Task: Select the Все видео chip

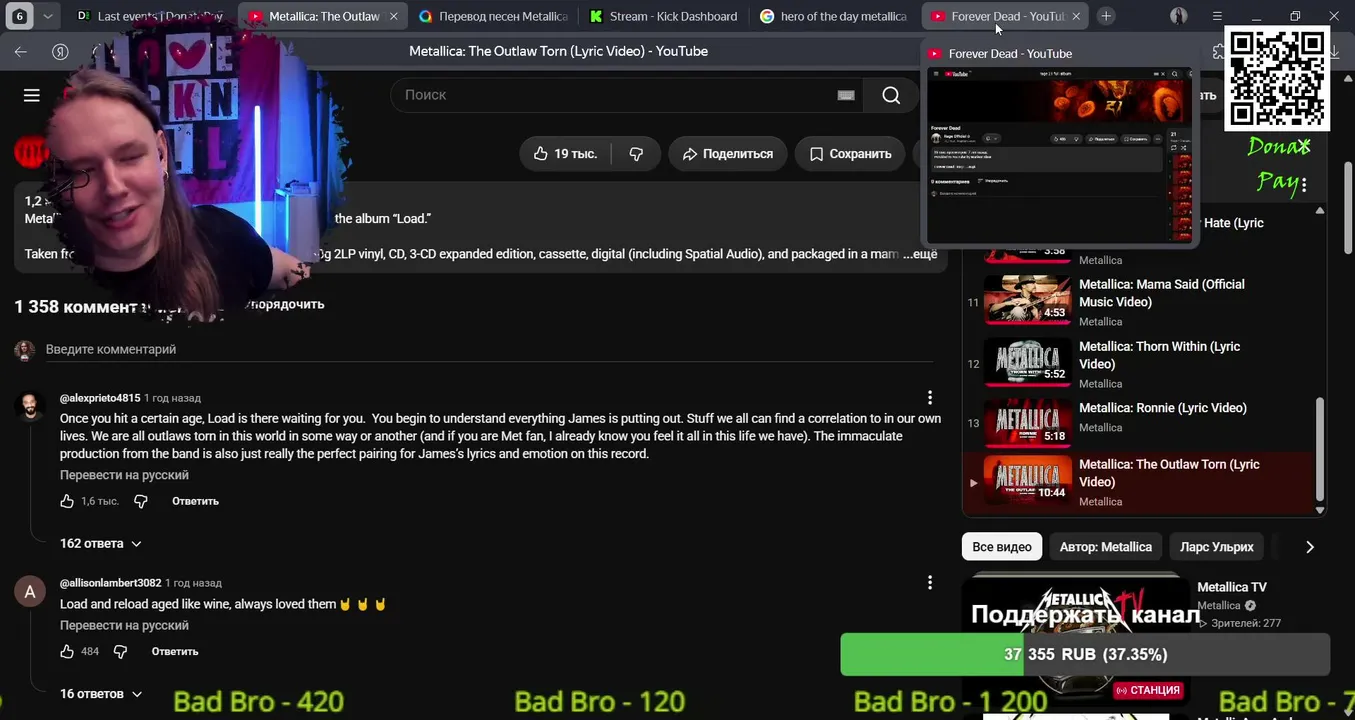Action: 1002,547
